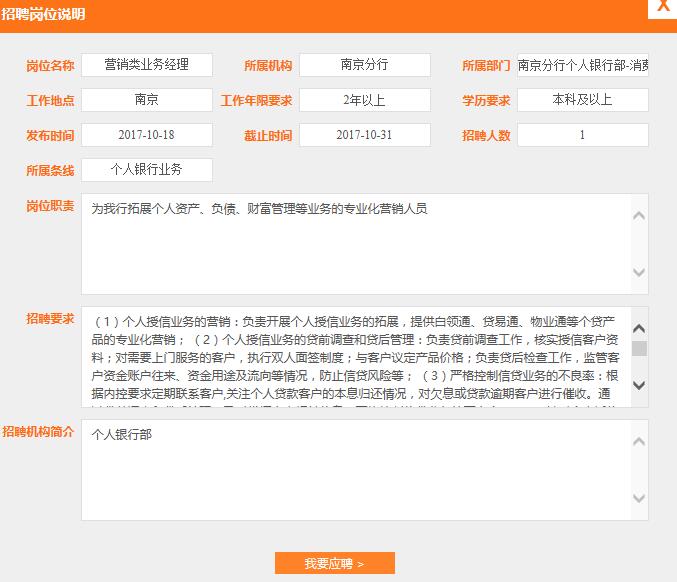Focus the 所属部门 field
The height and width of the screenshot is (582, 677).
pos(582,65)
